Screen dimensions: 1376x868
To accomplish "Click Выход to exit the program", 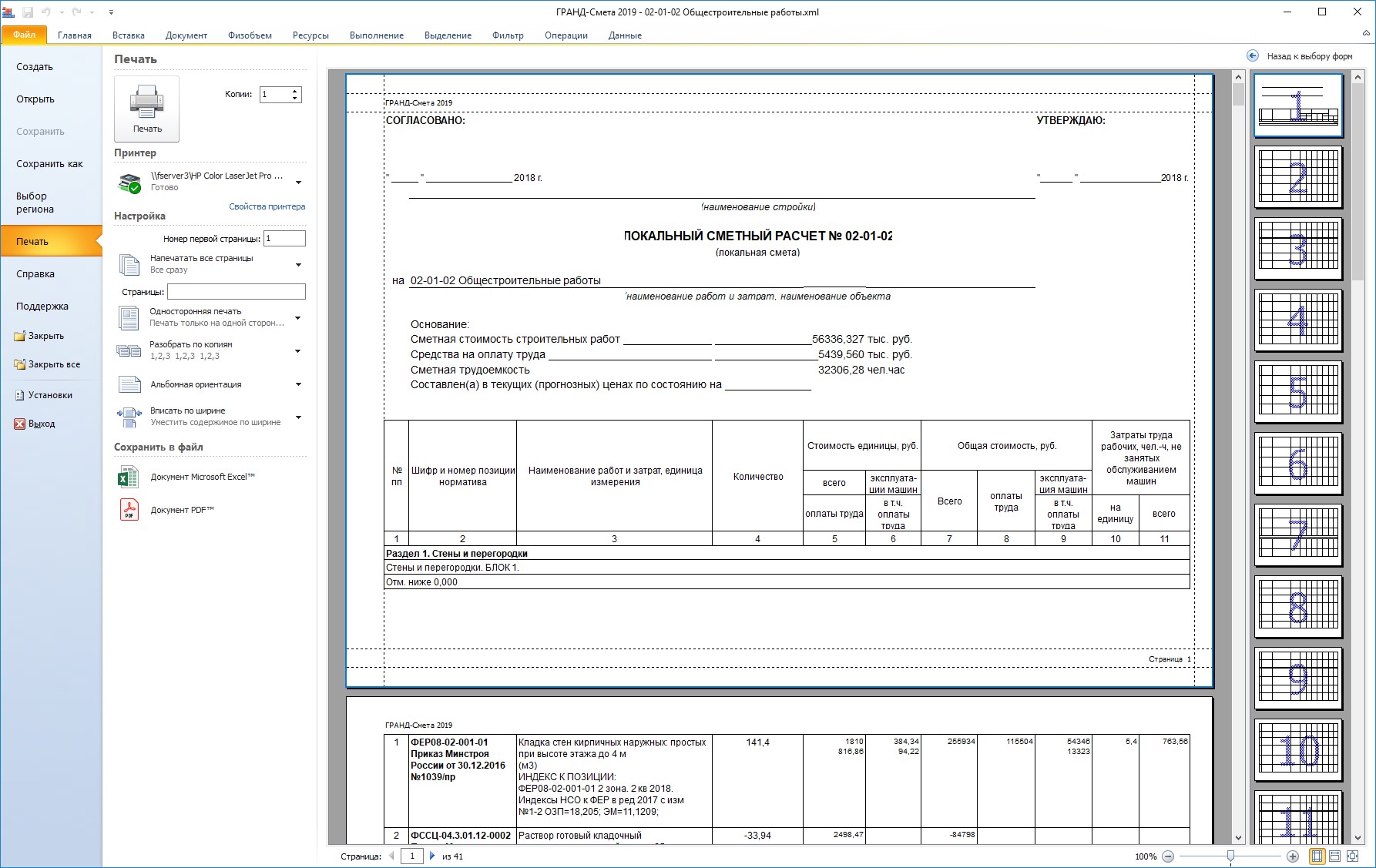I will (x=42, y=424).
